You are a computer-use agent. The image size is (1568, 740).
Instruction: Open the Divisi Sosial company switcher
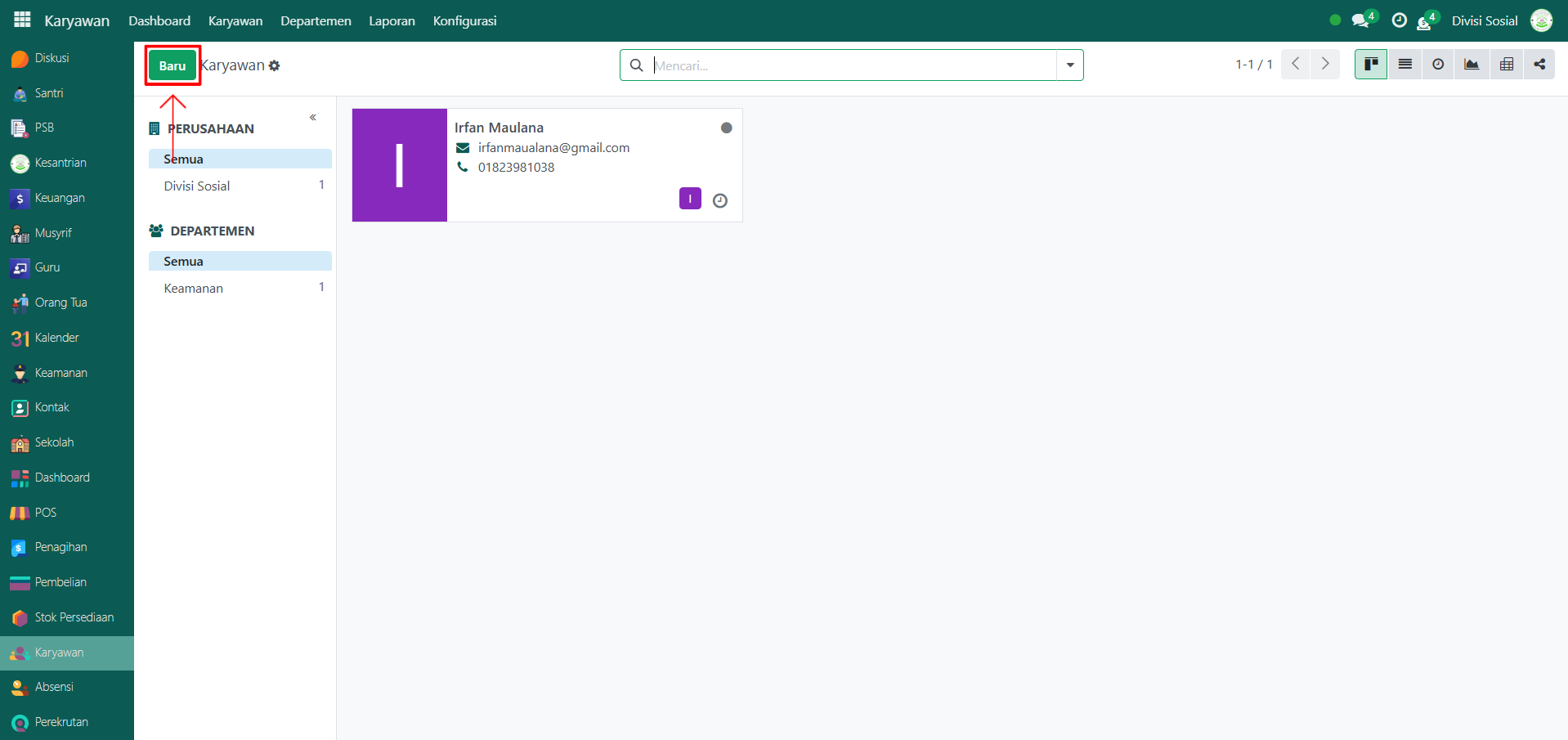pos(1484,21)
